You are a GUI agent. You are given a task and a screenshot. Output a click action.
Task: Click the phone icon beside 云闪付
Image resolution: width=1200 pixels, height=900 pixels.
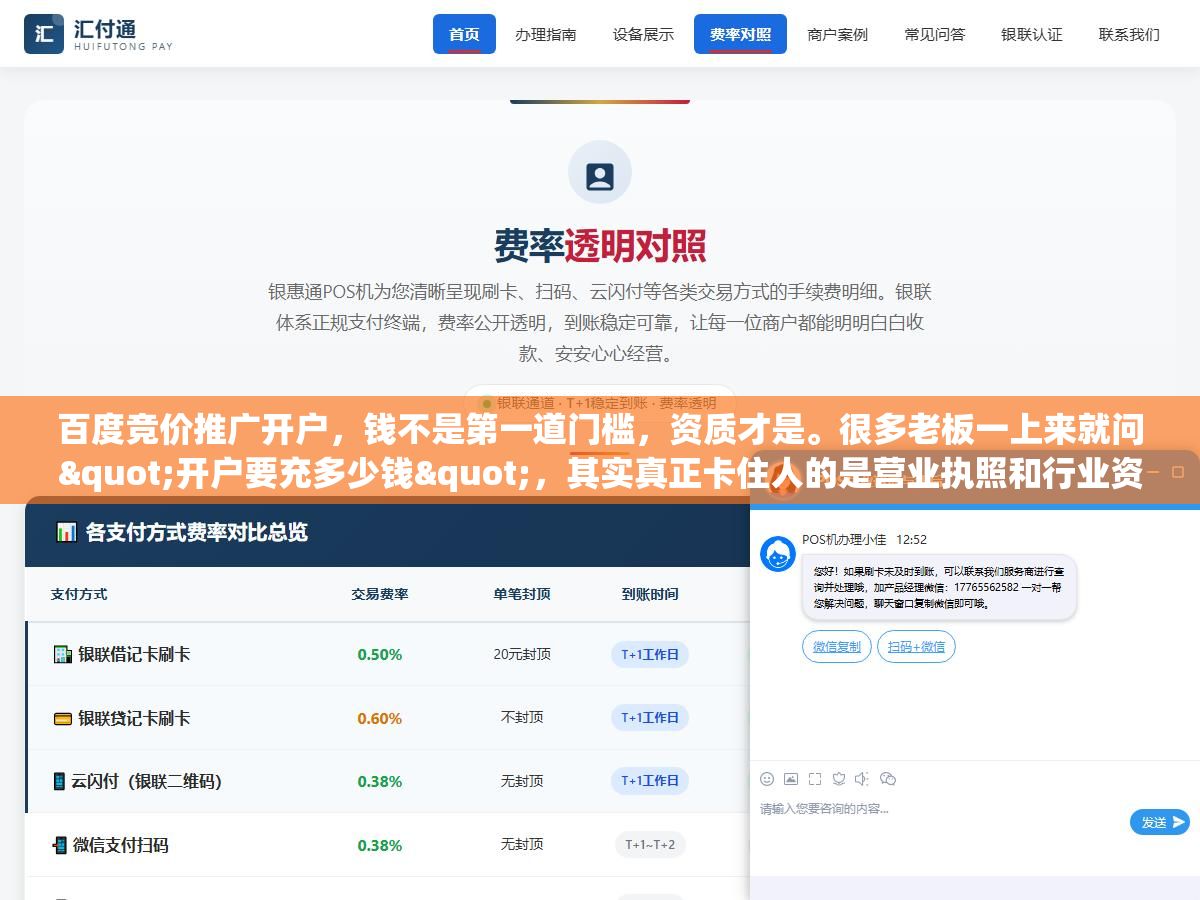pyautogui.click(x=59, y=781)
